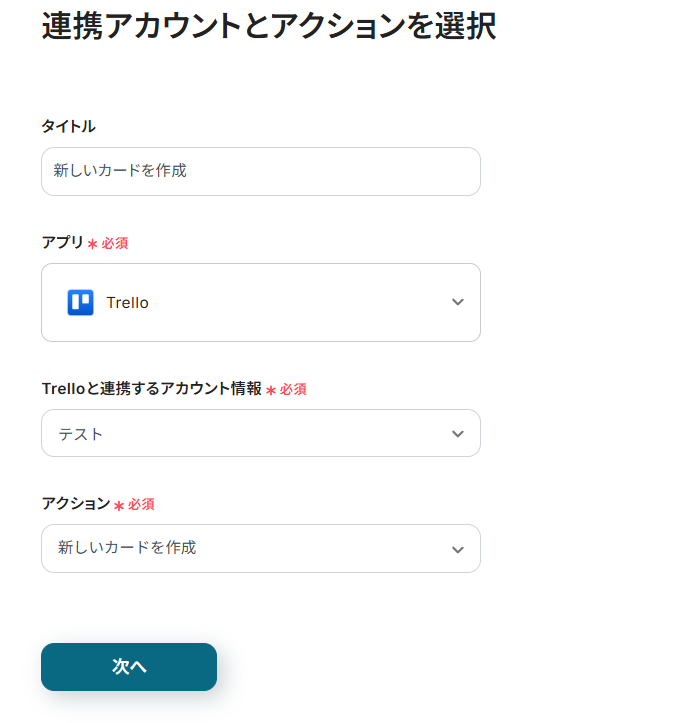Click the red asterisk next to アクション
This screenshot has height=723, width=697.
118,506
